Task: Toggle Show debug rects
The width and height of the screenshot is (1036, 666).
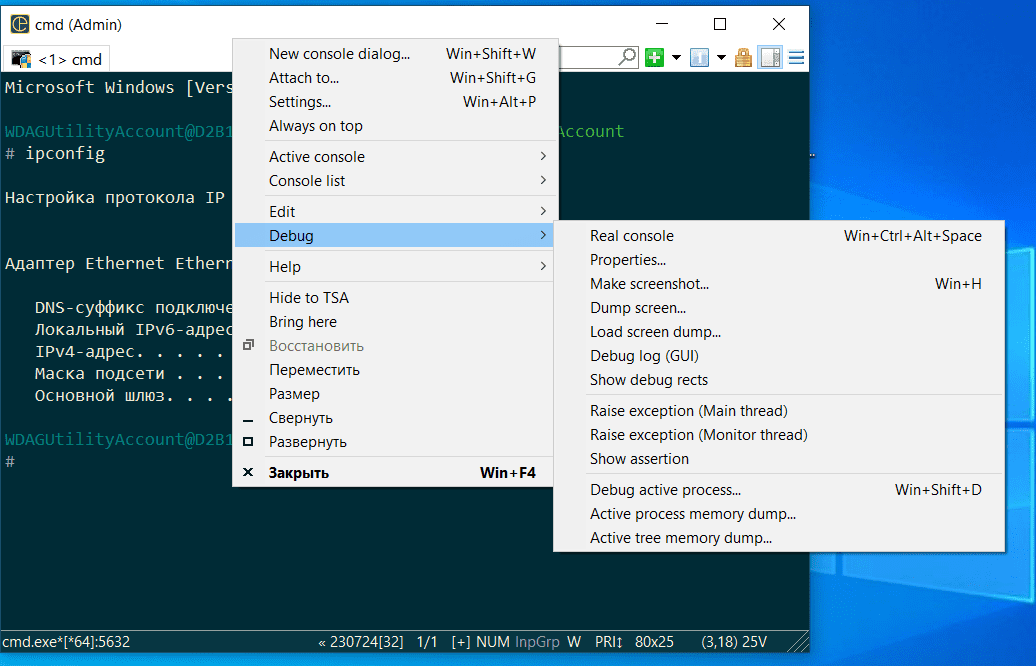Action: [x=780, y=380]
